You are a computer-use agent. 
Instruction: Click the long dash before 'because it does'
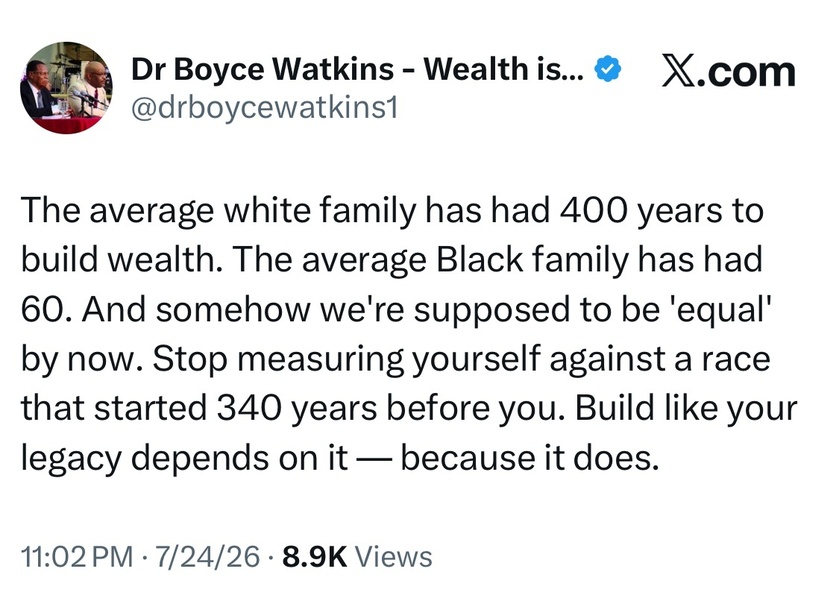[375, 459]
